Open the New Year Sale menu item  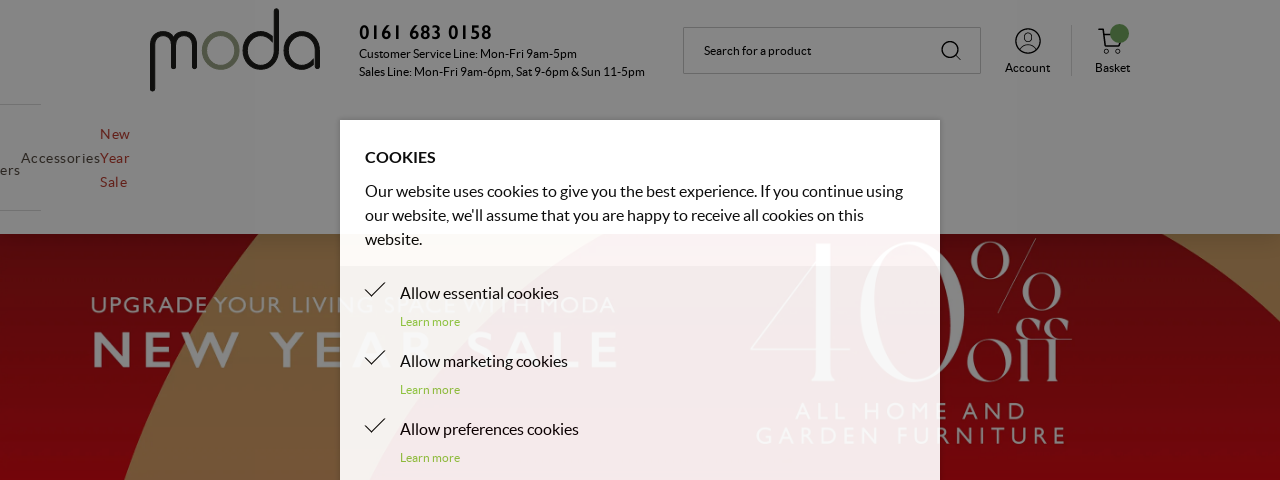[x=115, y=158]
